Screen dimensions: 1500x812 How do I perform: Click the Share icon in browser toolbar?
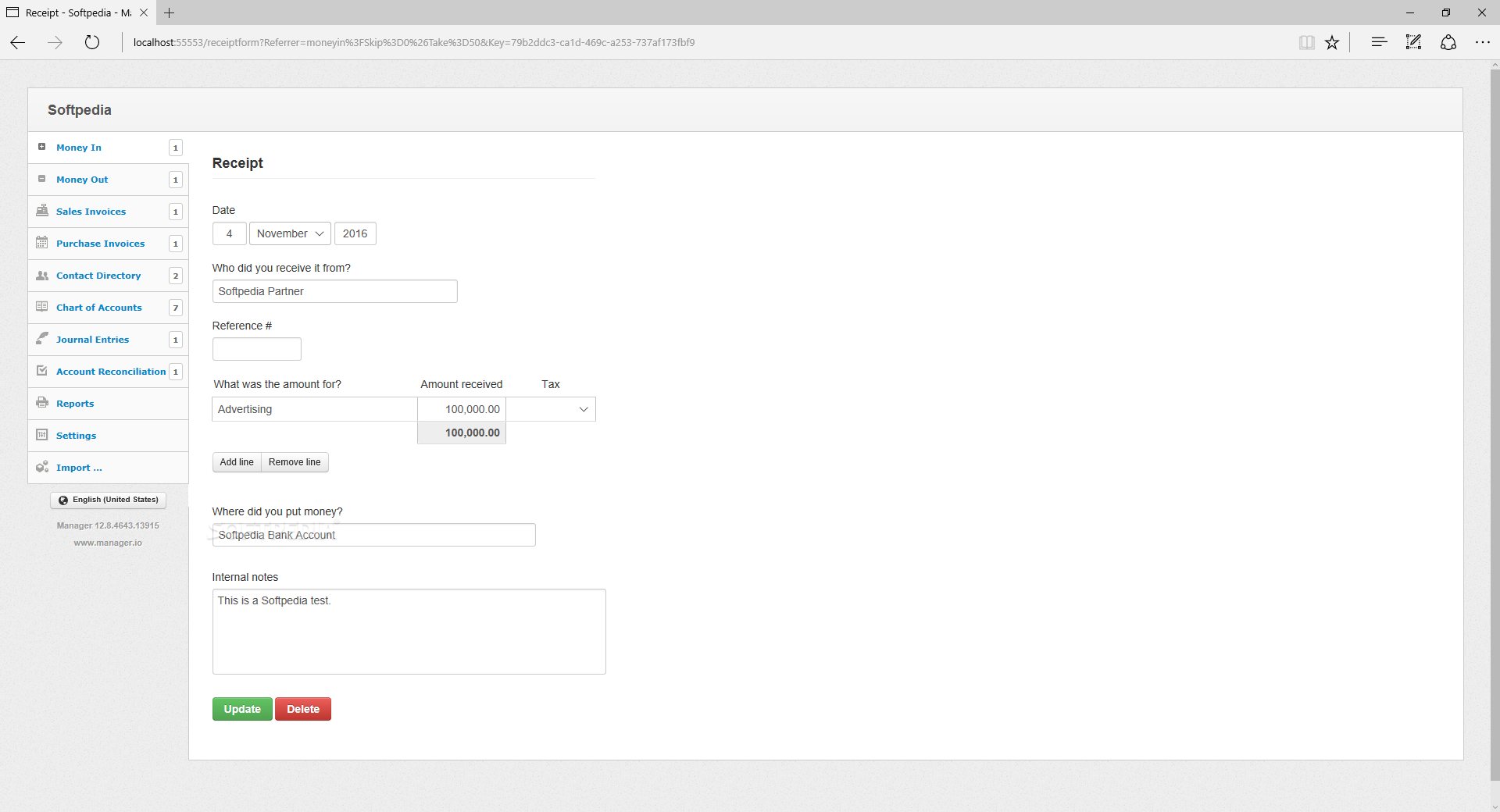coord(1448,42)
